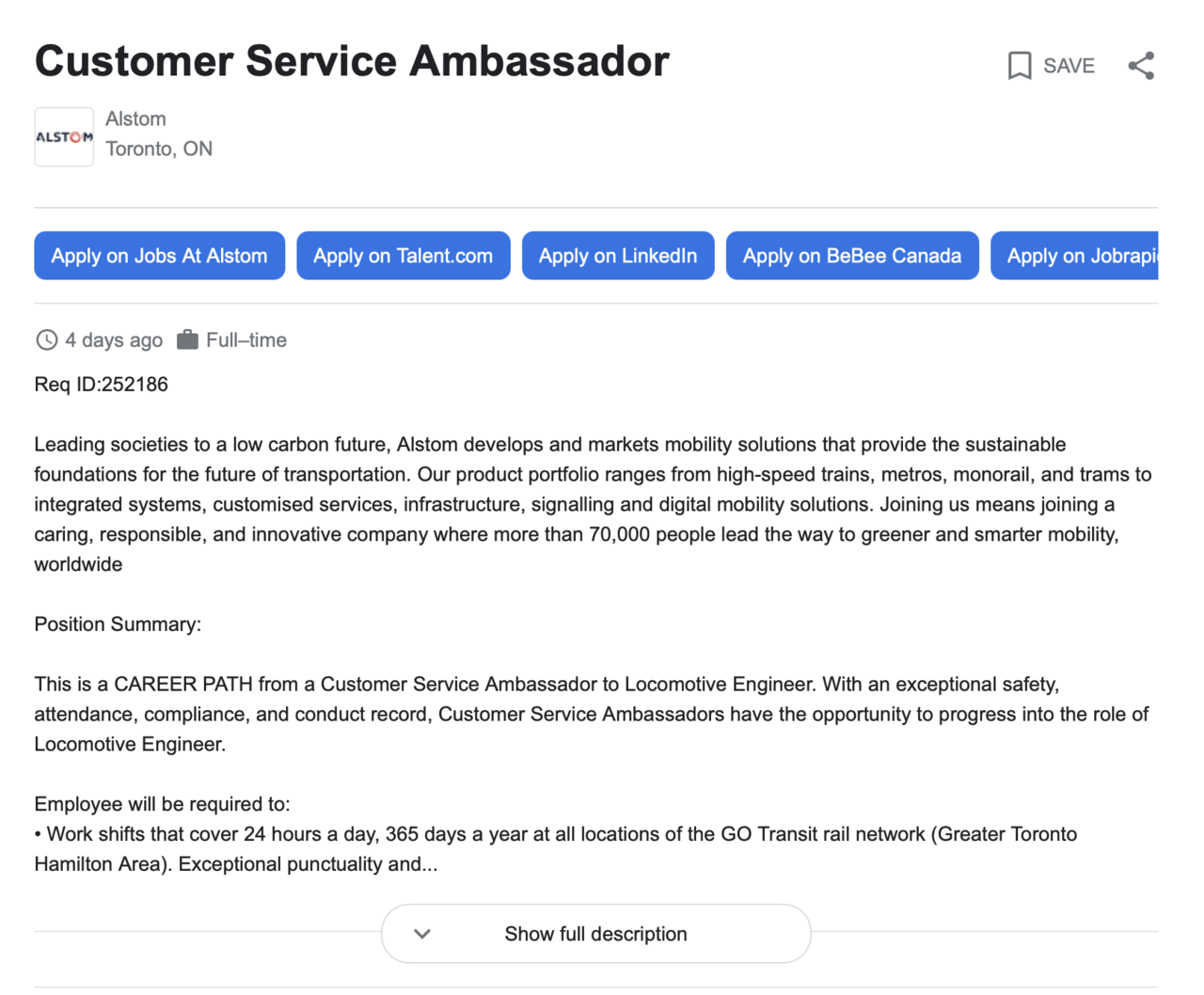Viewport: 1204px width, 995px height.
Task: Click the briefcase icon beside Full-time
Action: pos(188,340)
